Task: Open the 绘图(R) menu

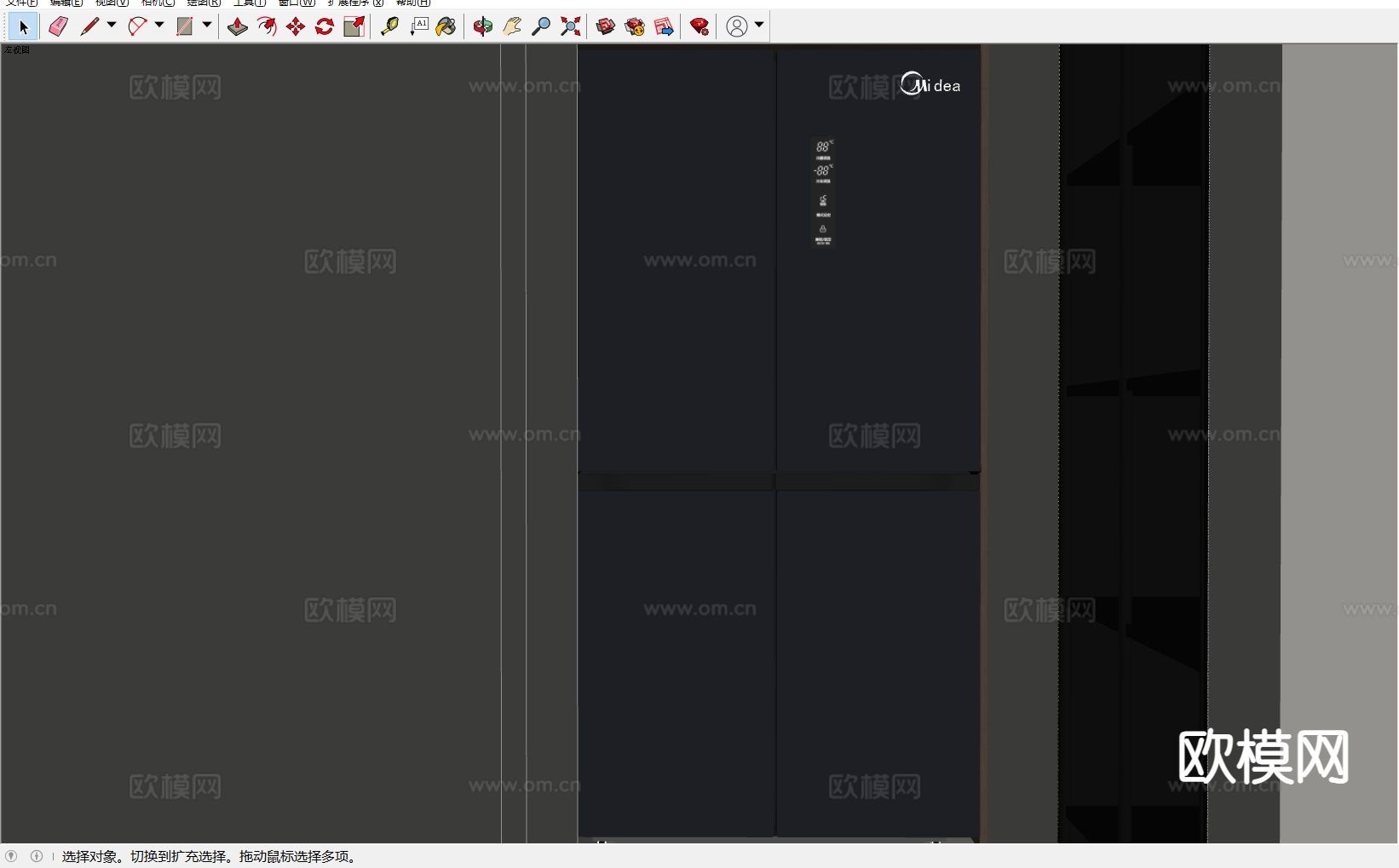Action: pyautogui.click(x=204, y=3)
